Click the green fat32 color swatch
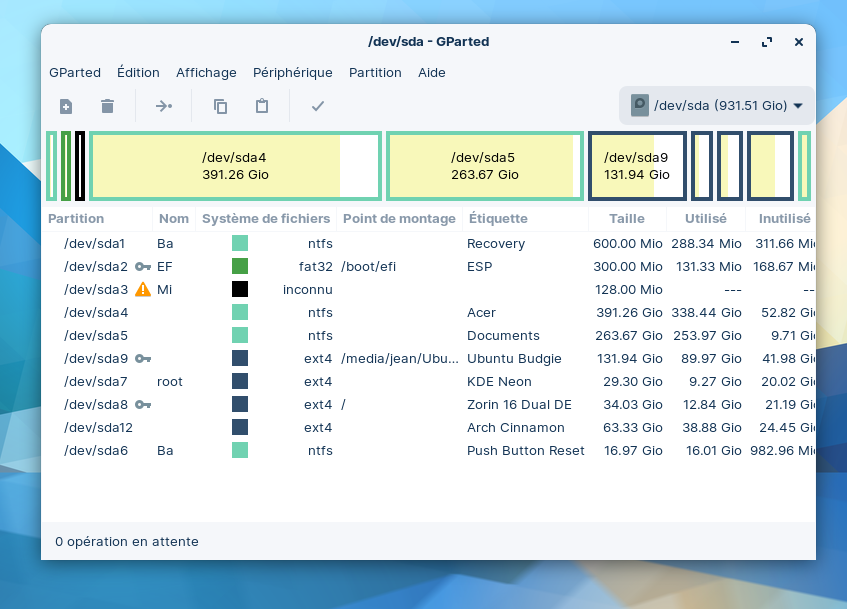The height and width of the screenshot is (609, 847). [240, 266]
